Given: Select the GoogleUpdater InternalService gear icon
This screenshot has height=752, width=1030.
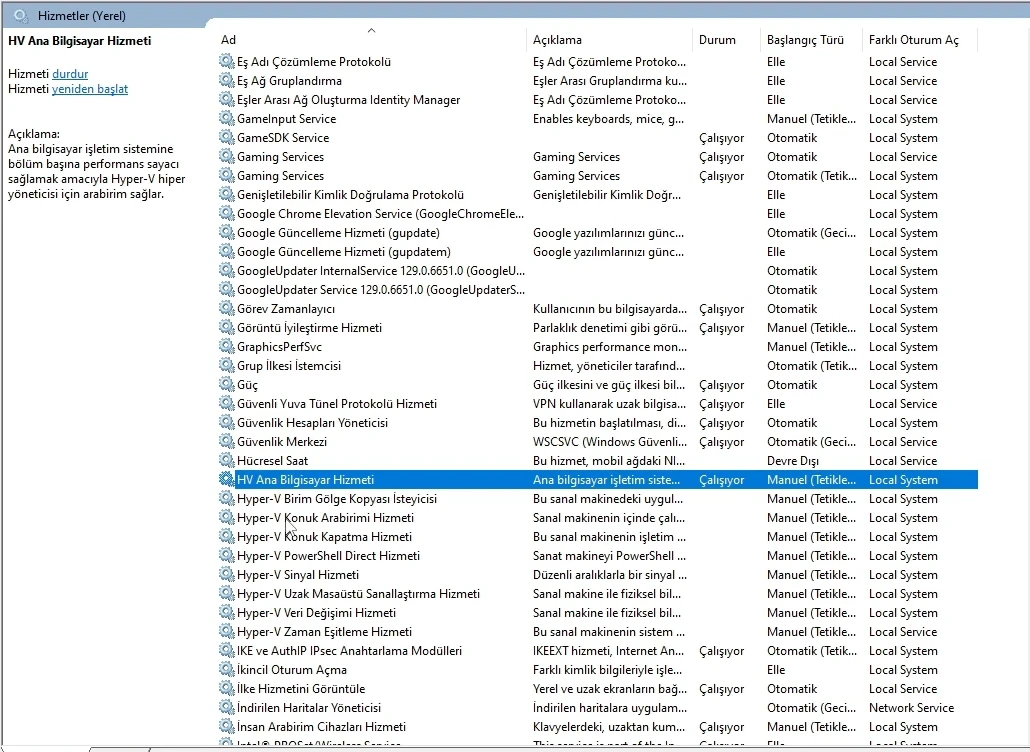Looking at the screenshot, I should pos(227,271).
